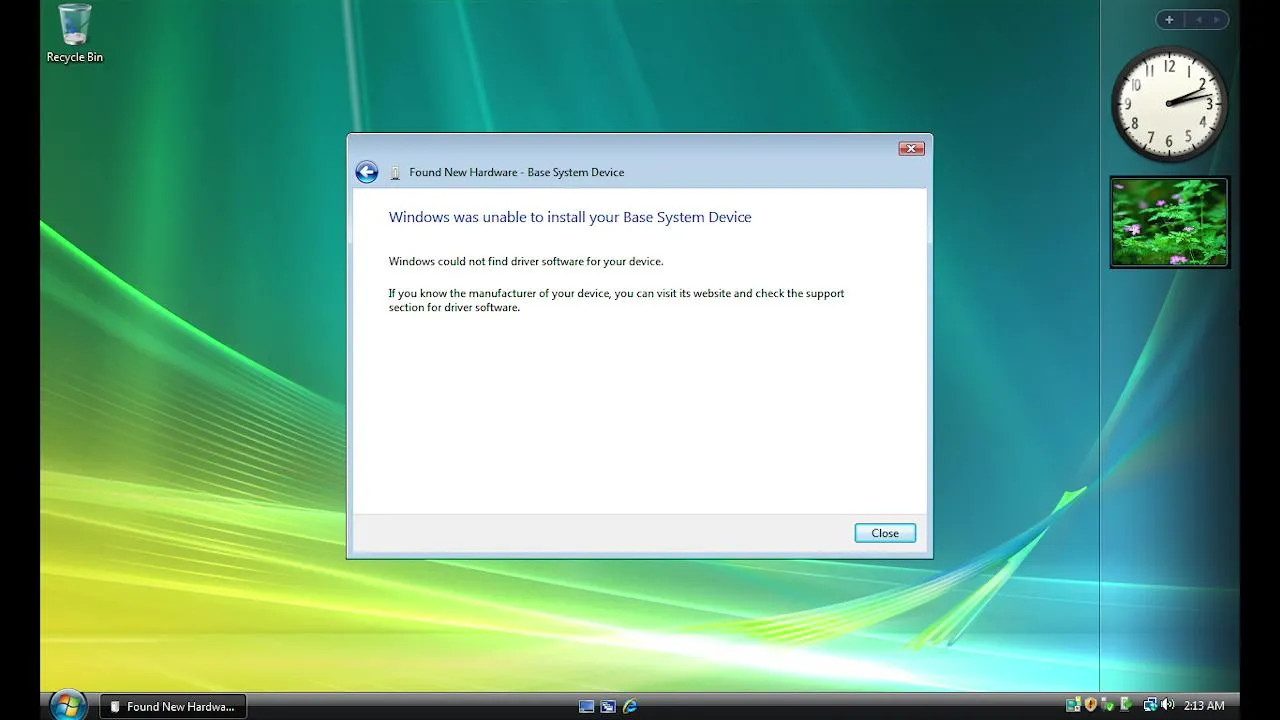Click the Windows Sidebar tray icon
The image size is (1280, 720).
click(x=1073, y=706)
